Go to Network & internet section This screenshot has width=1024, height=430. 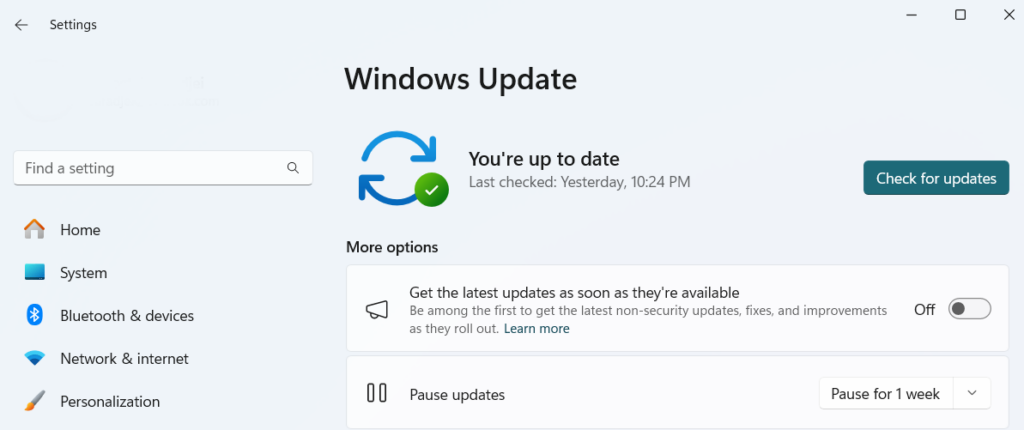coord(124,359)
